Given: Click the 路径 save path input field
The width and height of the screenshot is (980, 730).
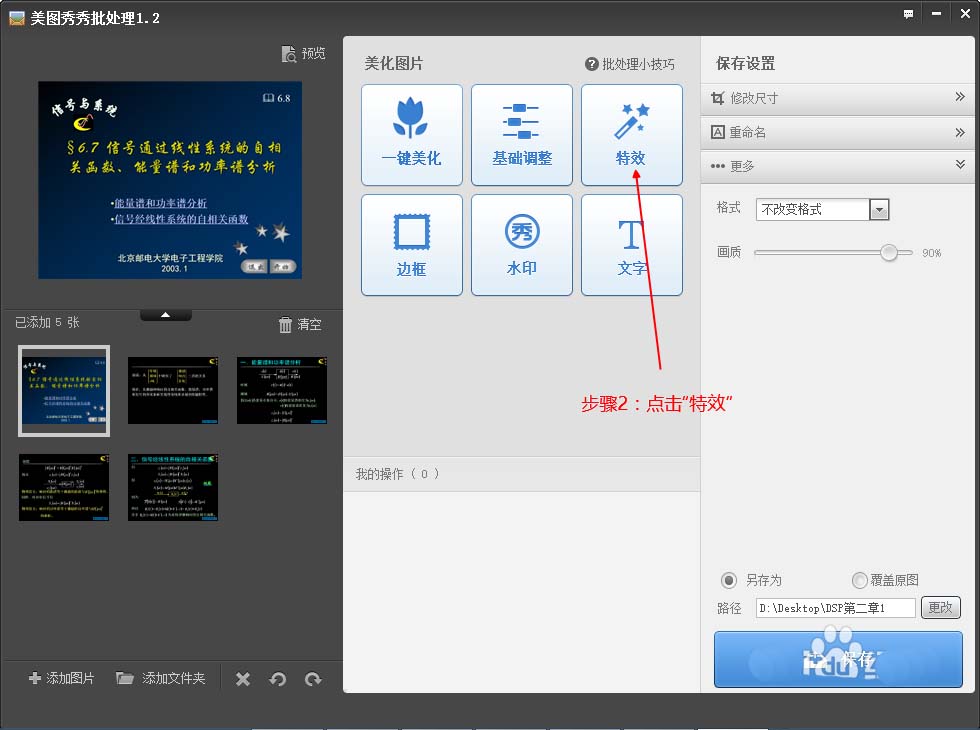Looking at the screenshot, I should [x=836, y=608].
